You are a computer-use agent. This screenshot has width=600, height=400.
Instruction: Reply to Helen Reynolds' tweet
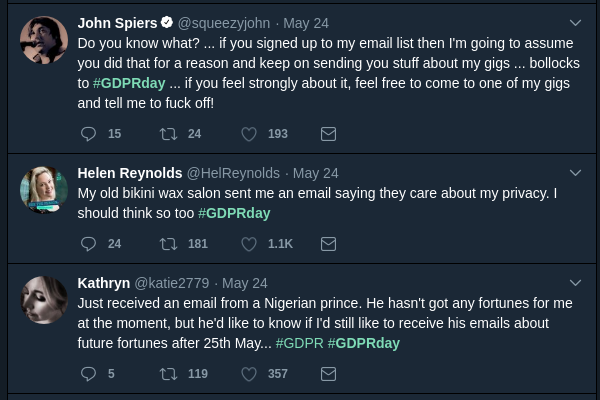tap(88, 244)
